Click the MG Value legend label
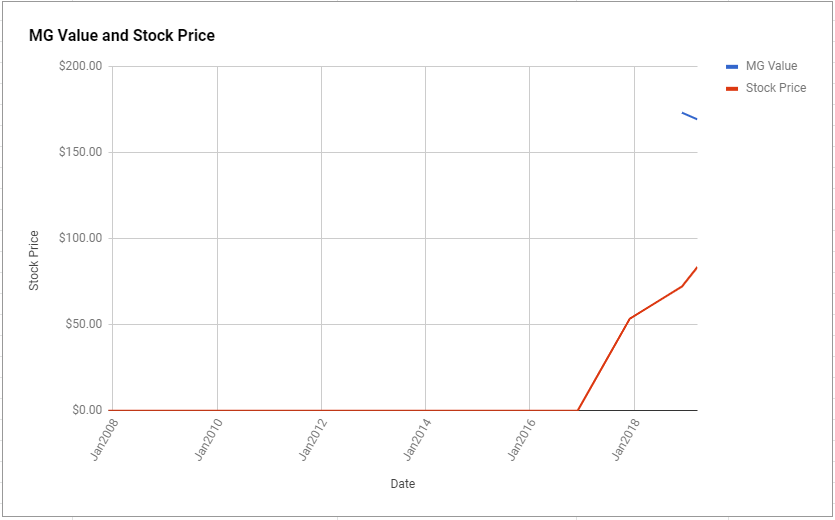The height and width of the screenshot is (520, 835). click(x=771, y=66)
